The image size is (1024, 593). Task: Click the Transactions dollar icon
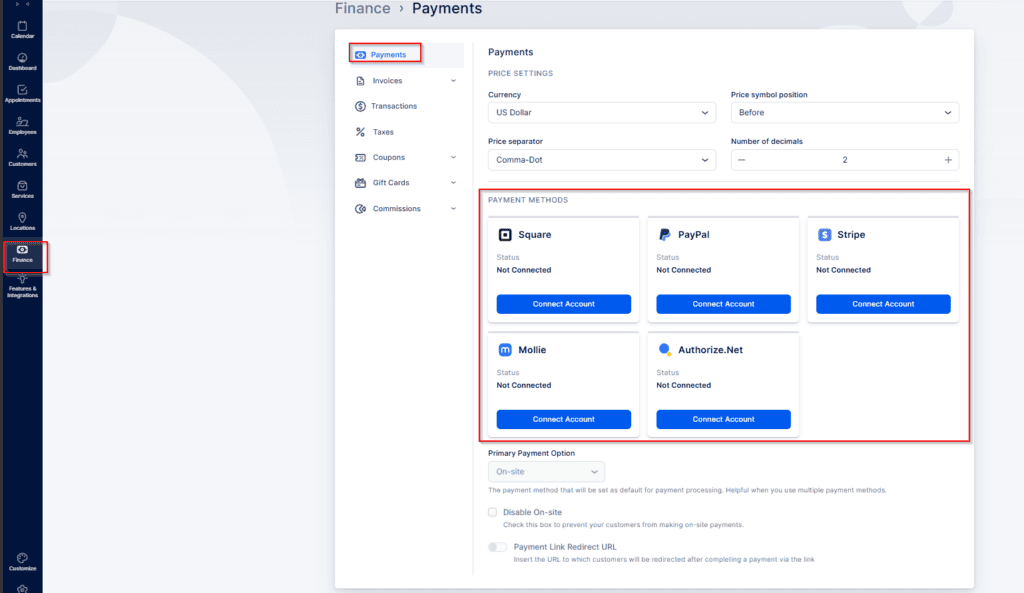click(x=360, y=106)
